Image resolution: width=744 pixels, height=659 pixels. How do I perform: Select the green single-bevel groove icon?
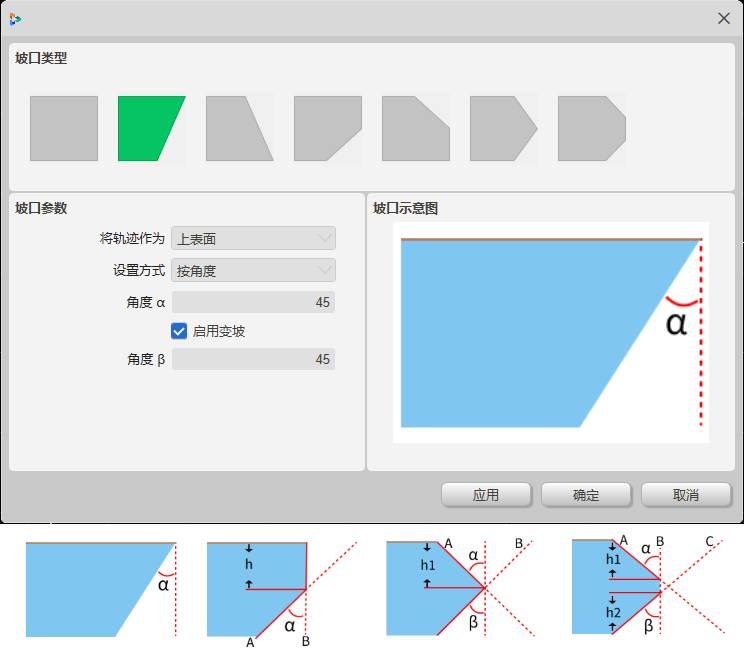pyautogui.click(x=151, y=129)
